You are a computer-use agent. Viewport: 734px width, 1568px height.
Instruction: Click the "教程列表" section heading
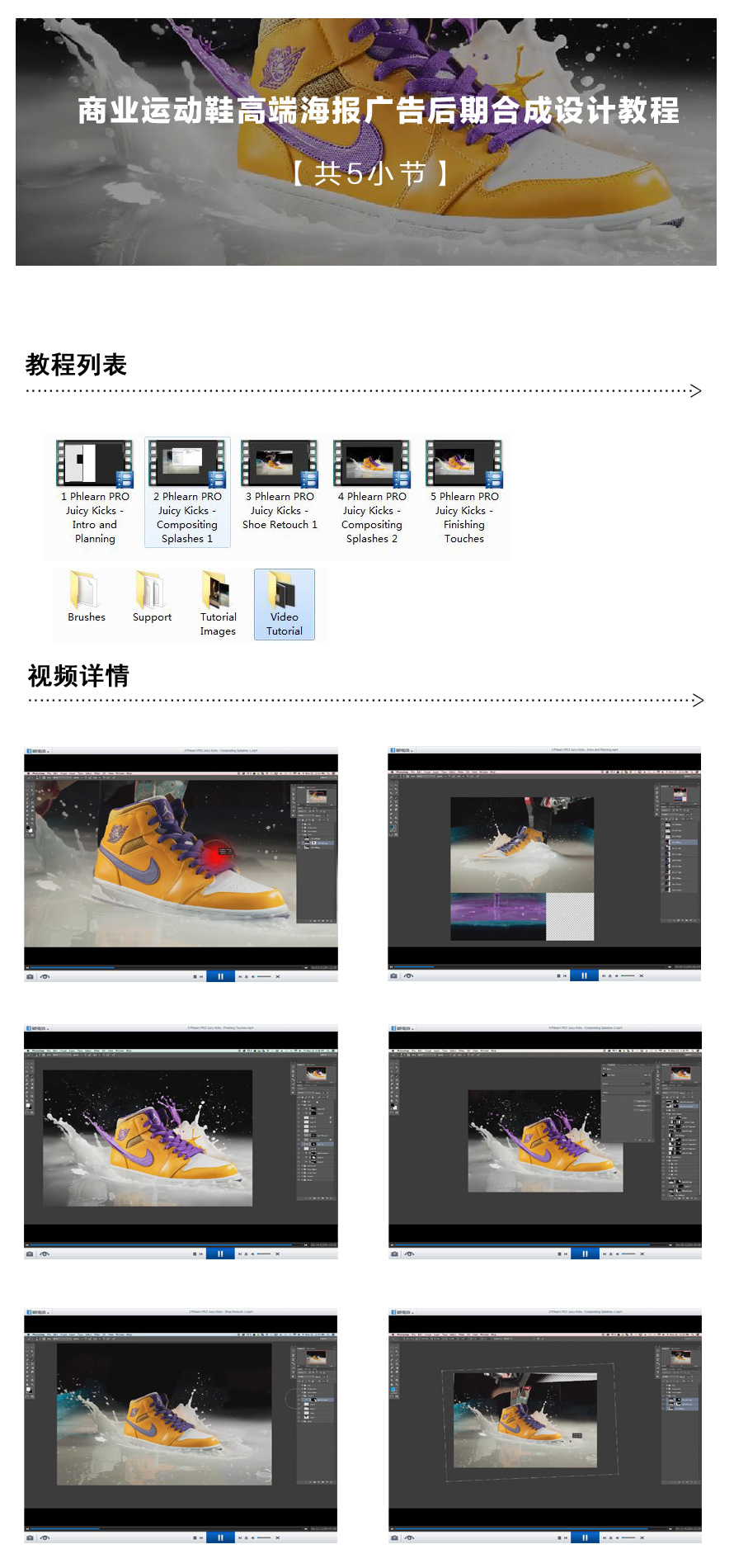coord(76,365)
